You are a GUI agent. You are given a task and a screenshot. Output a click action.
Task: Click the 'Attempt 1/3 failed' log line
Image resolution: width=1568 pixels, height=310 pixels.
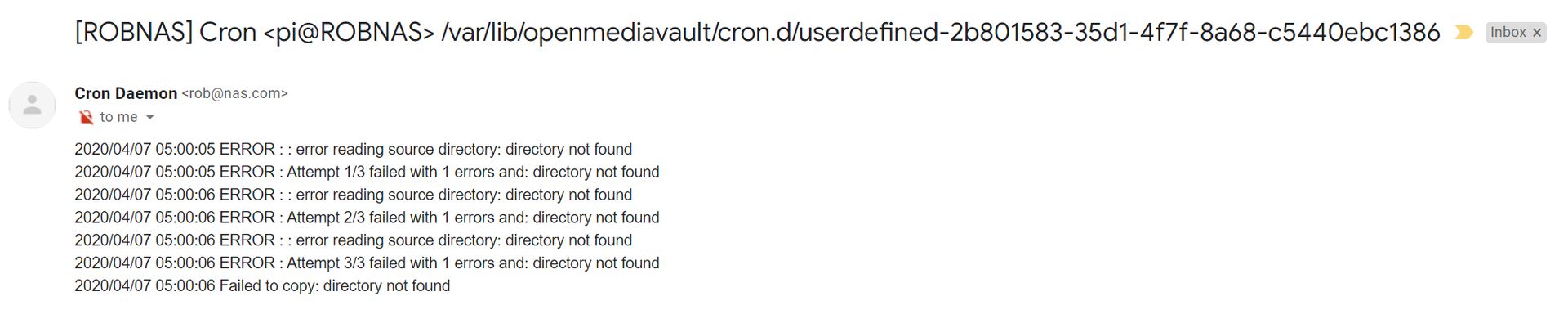367,172
